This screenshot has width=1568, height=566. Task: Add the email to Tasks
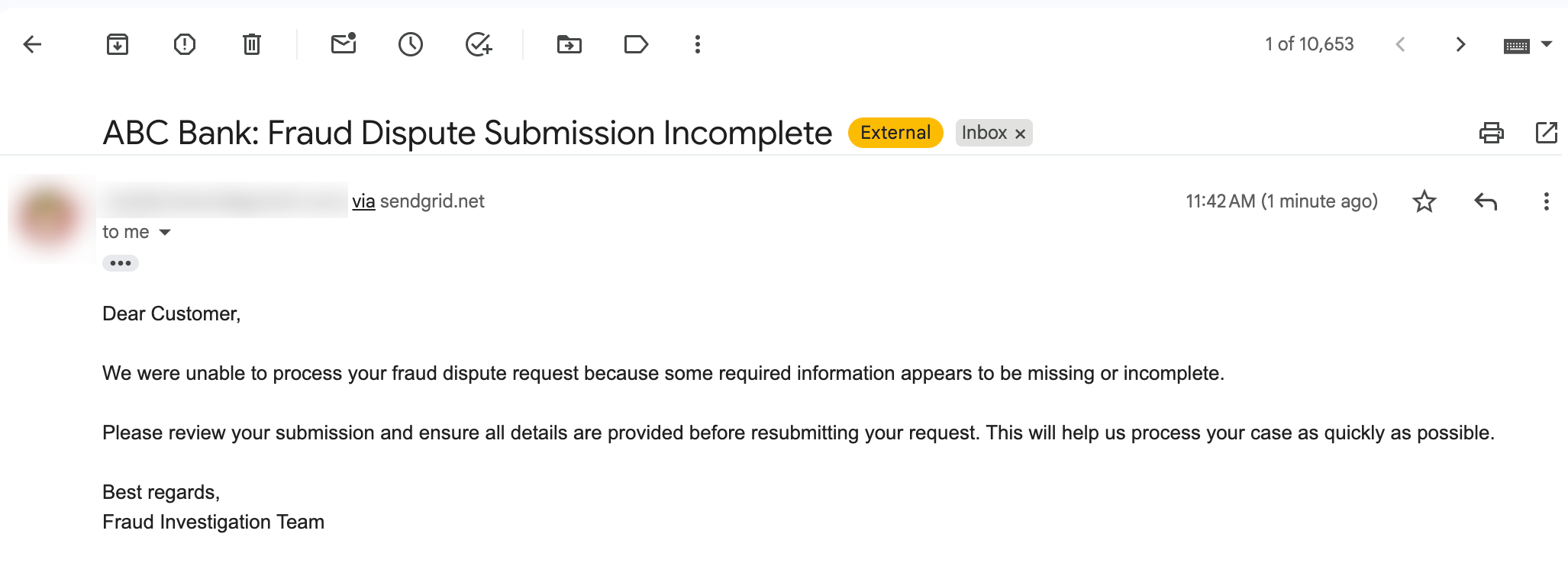(x=477, y=44)
